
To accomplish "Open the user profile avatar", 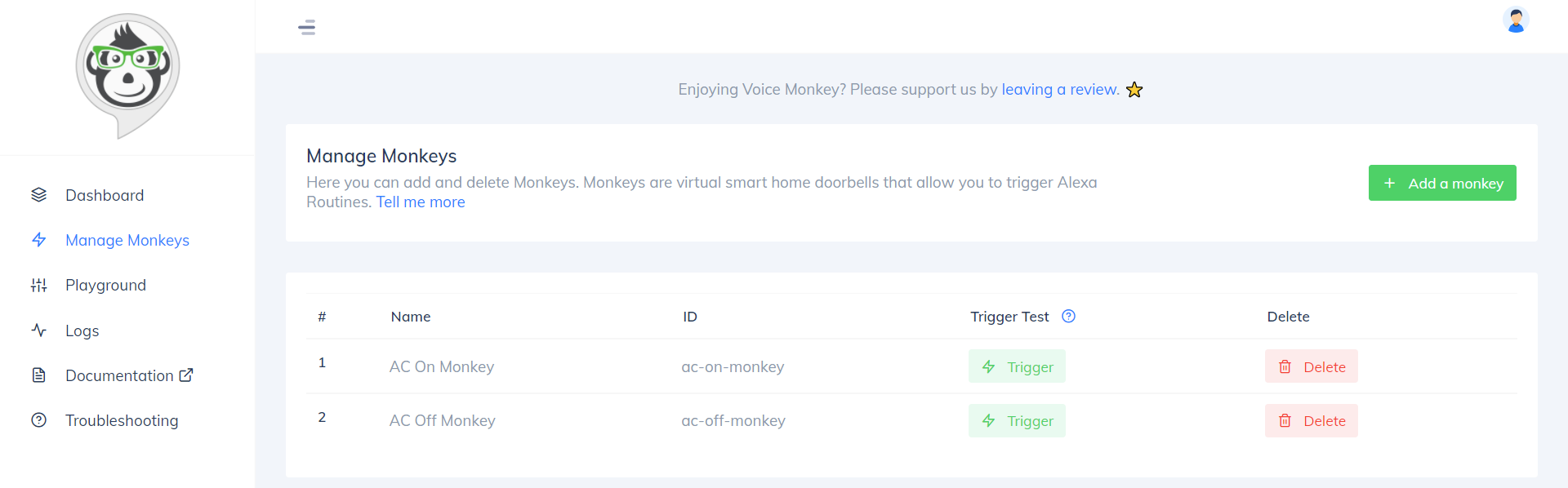I will 1516,20.
